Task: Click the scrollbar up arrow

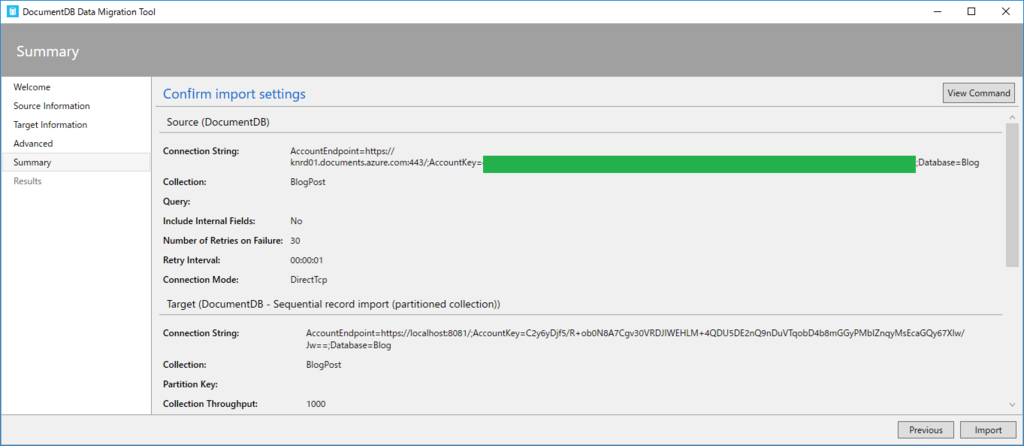Action: click(1012, 118)
